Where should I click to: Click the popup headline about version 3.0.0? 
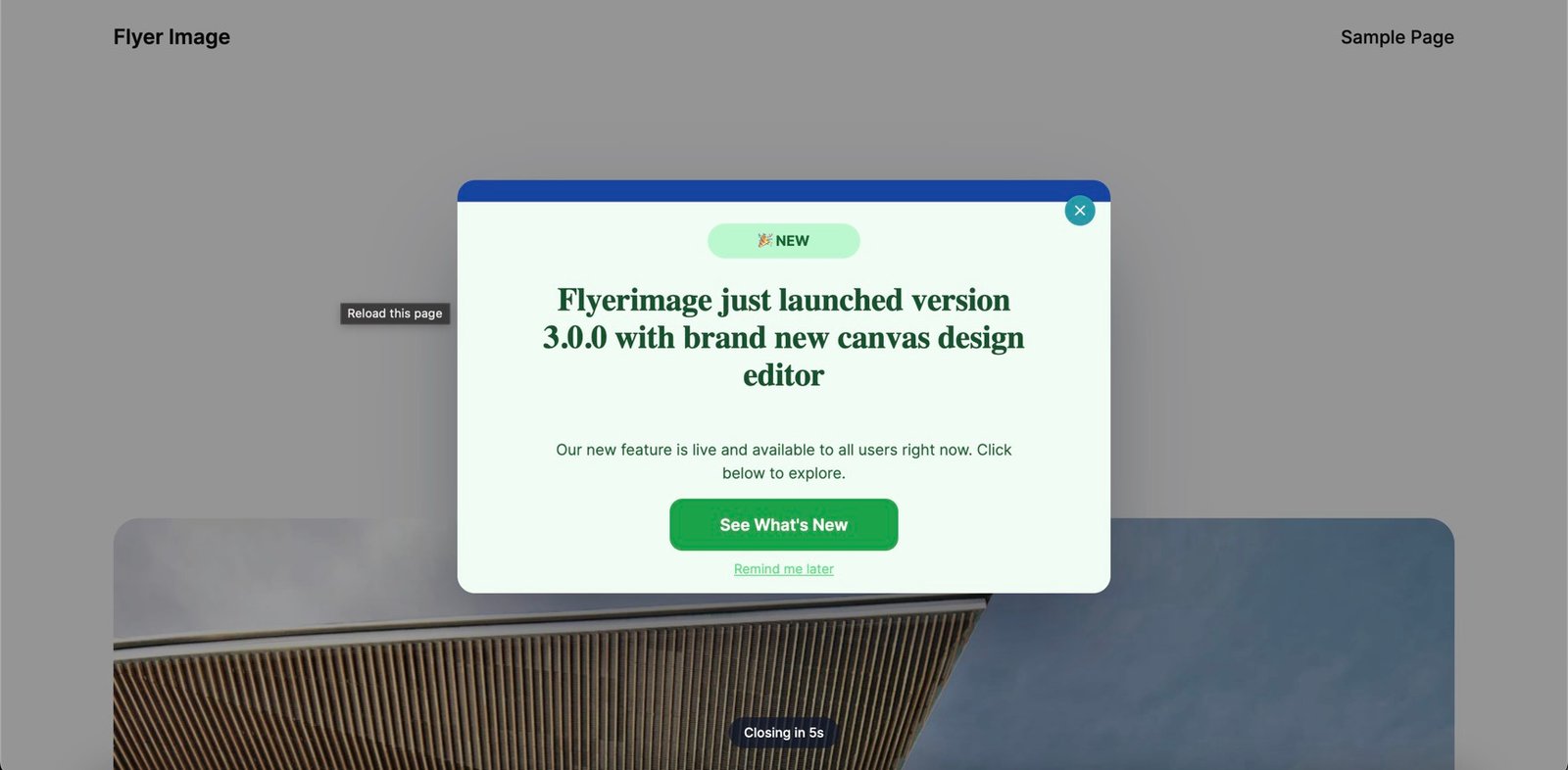click(784, 337)
